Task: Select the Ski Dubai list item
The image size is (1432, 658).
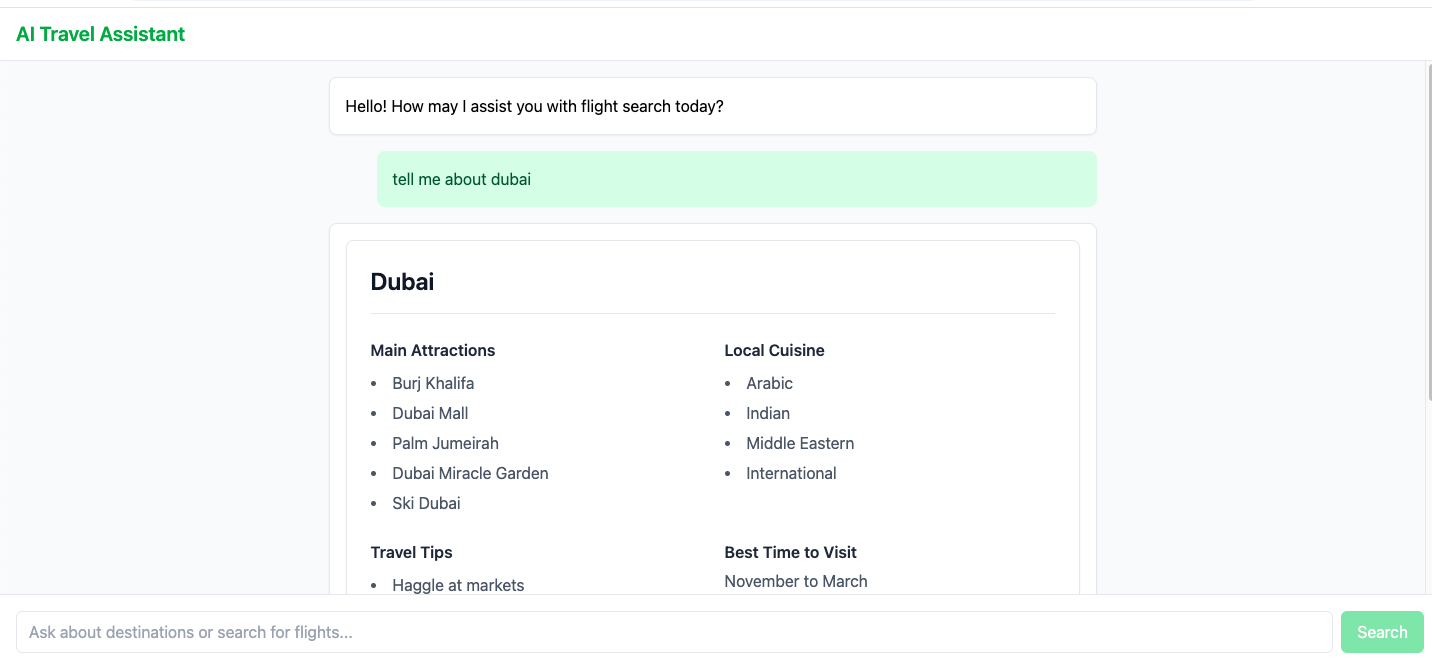Action: click(x=426, y=503)
